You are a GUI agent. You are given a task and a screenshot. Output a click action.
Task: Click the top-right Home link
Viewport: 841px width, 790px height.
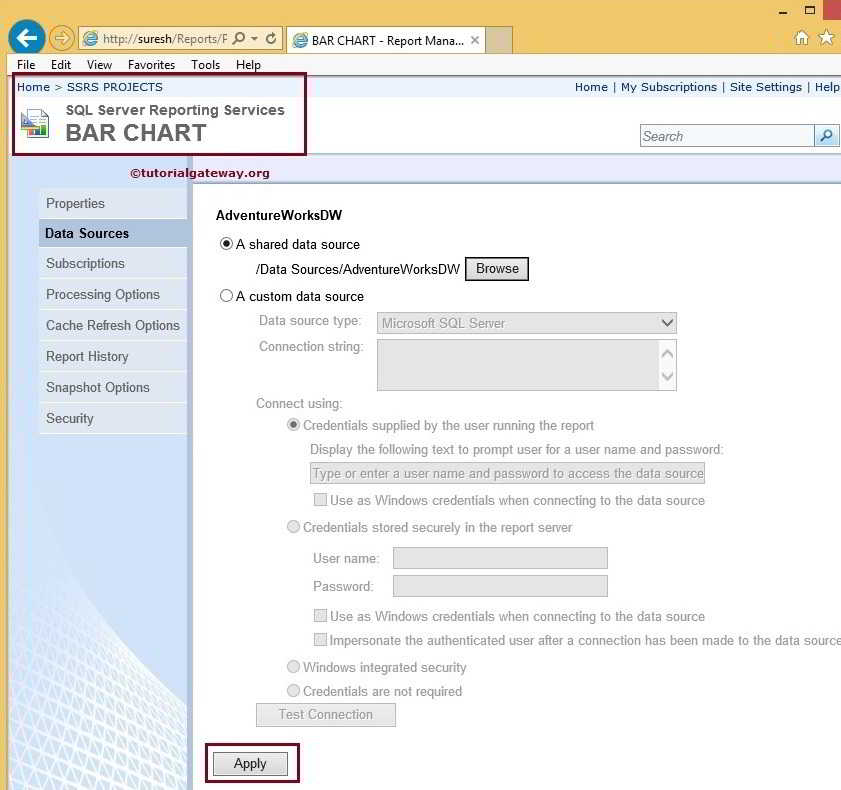click(591, 87)
